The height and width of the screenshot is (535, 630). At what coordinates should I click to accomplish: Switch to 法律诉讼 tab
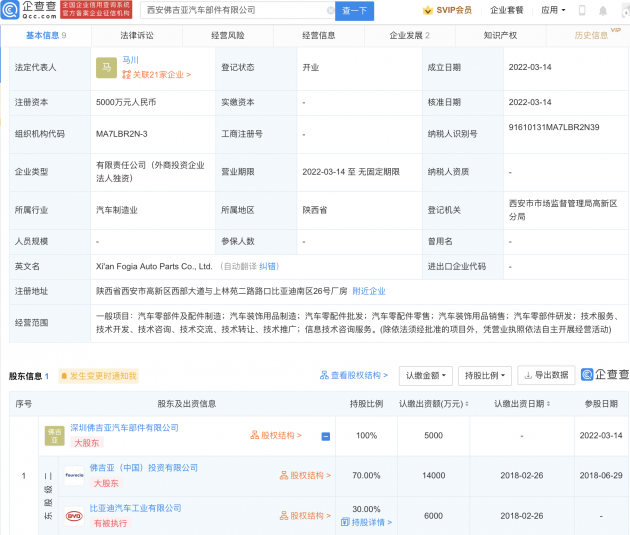pyautogui.click(x=137, y=35)
